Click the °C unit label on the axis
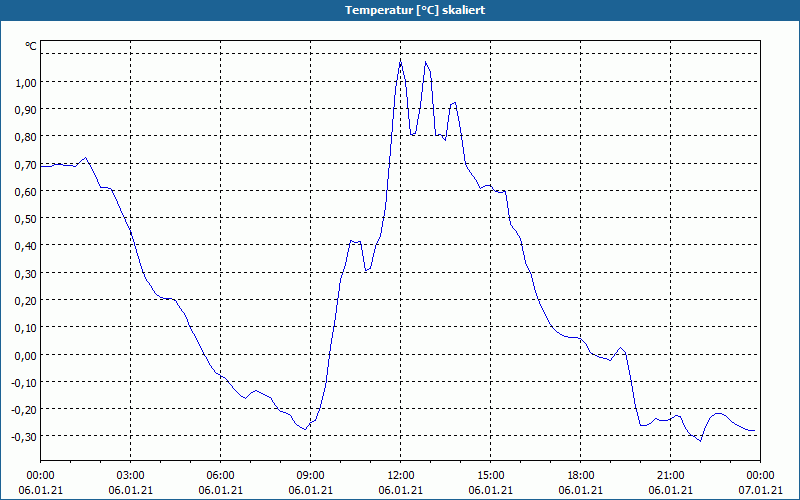The width and height of the screenshot is (800, 500). (x=31, y=46)
